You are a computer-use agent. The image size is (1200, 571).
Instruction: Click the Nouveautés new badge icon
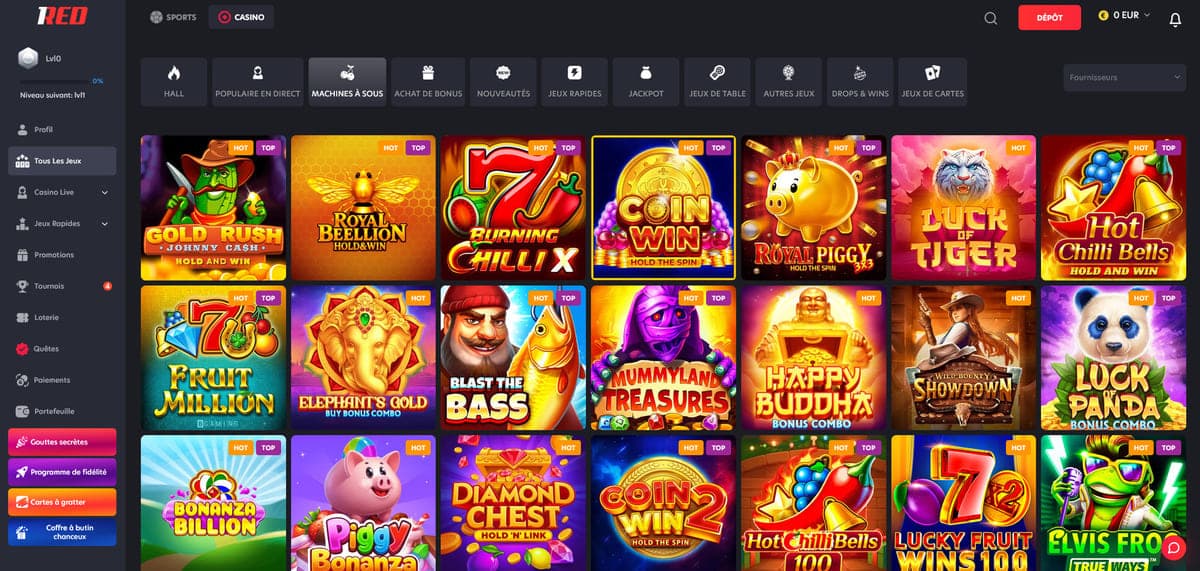tap(504, 73)
